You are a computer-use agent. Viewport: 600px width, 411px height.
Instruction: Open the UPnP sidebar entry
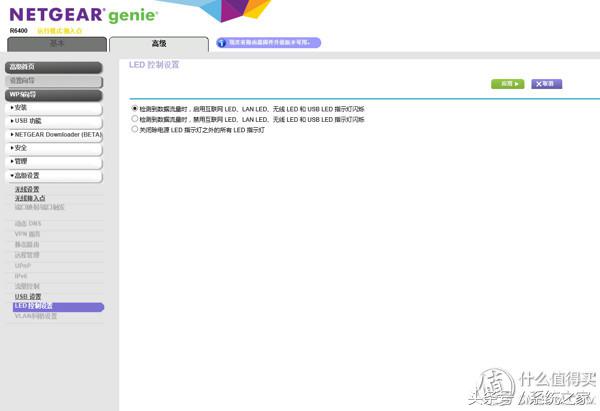(x=23, y=266)
